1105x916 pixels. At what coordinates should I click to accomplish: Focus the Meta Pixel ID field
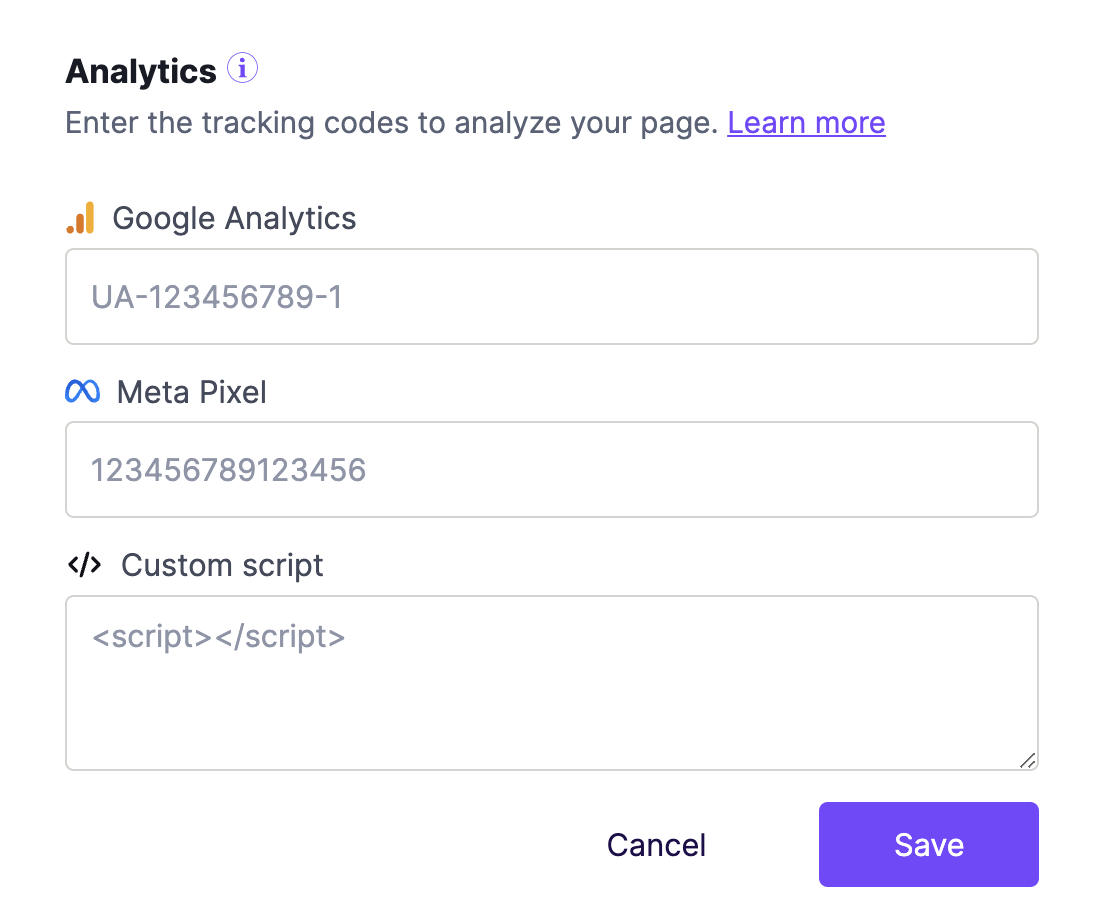552,470
